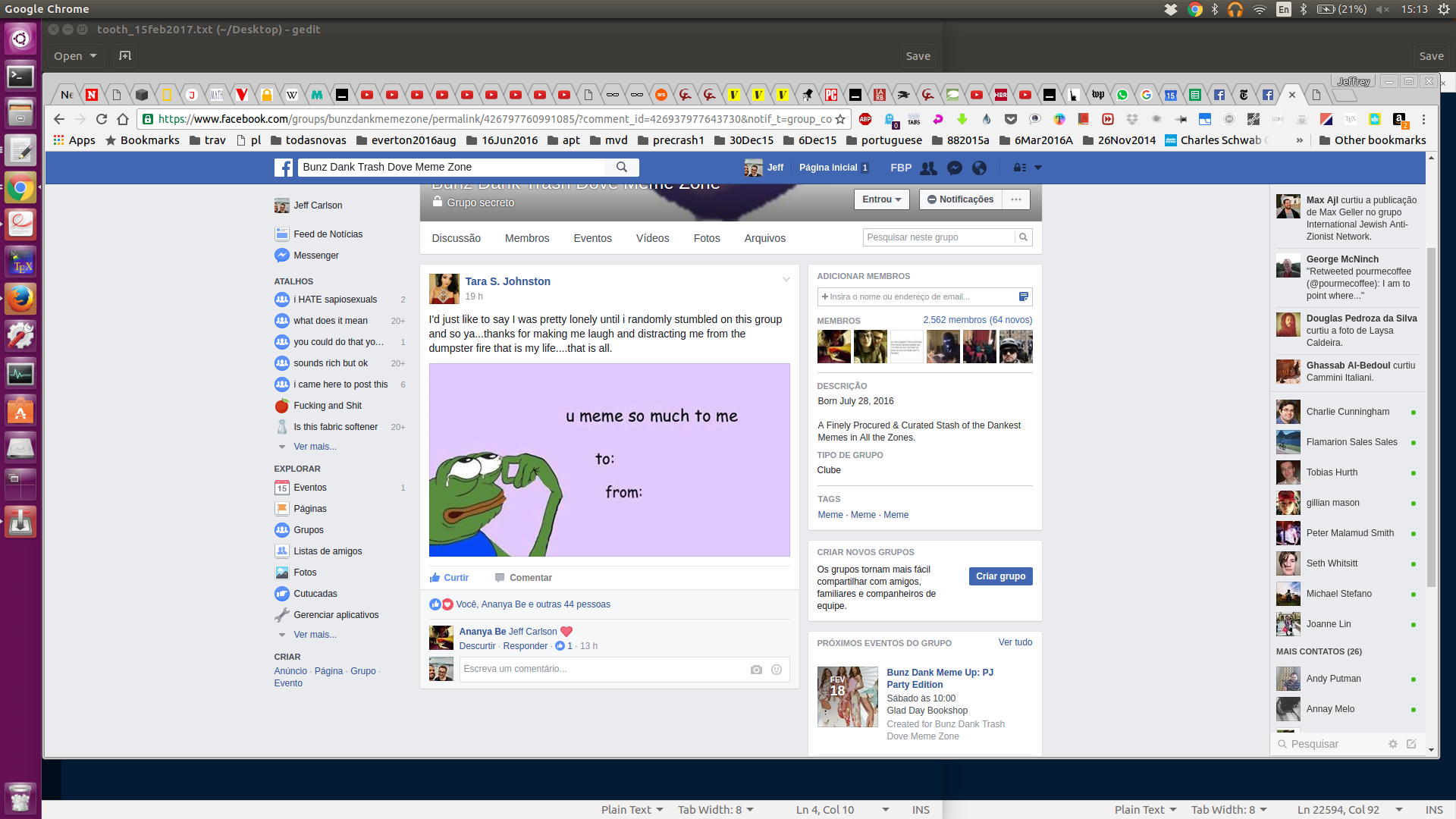
Task: Open privacy shortcuts lock icon
Action: pyautogui.click(x=1020, y=168)
